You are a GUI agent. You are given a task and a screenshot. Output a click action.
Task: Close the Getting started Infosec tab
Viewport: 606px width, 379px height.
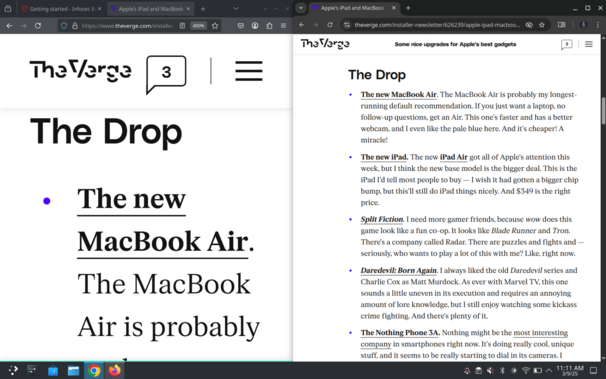pyautogui.click(x=99, y=8)
